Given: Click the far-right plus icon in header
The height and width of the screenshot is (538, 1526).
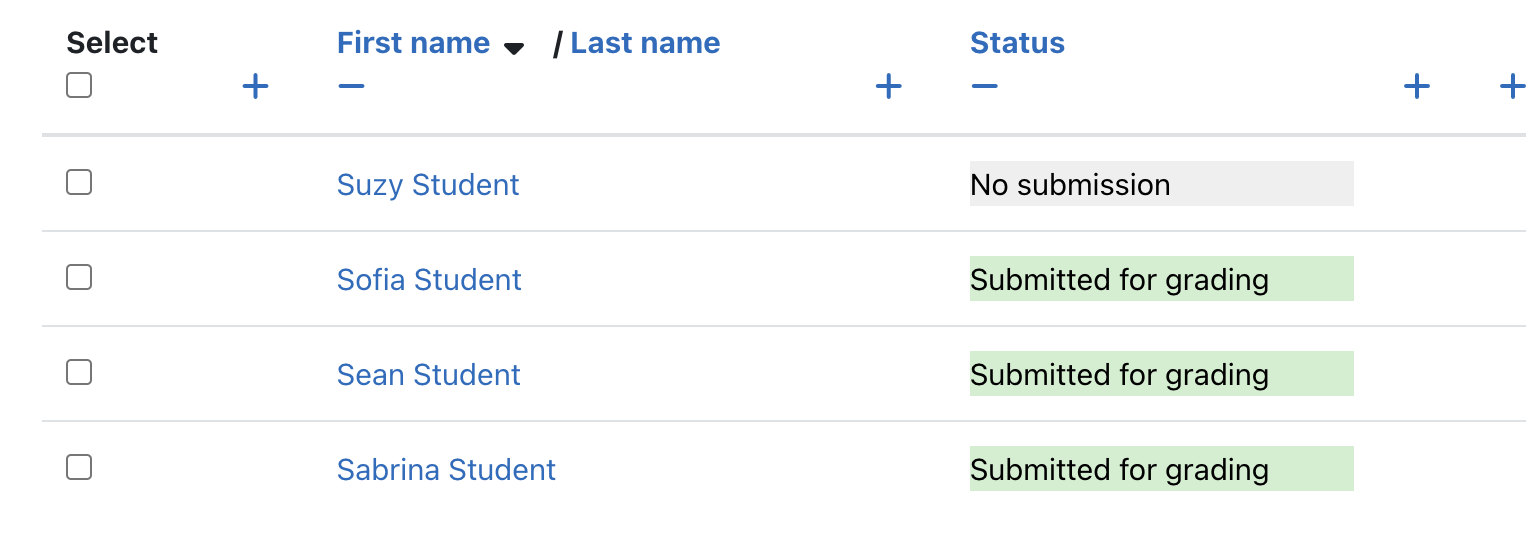Looking at the screenshot, I should [x=1512, y=87].
